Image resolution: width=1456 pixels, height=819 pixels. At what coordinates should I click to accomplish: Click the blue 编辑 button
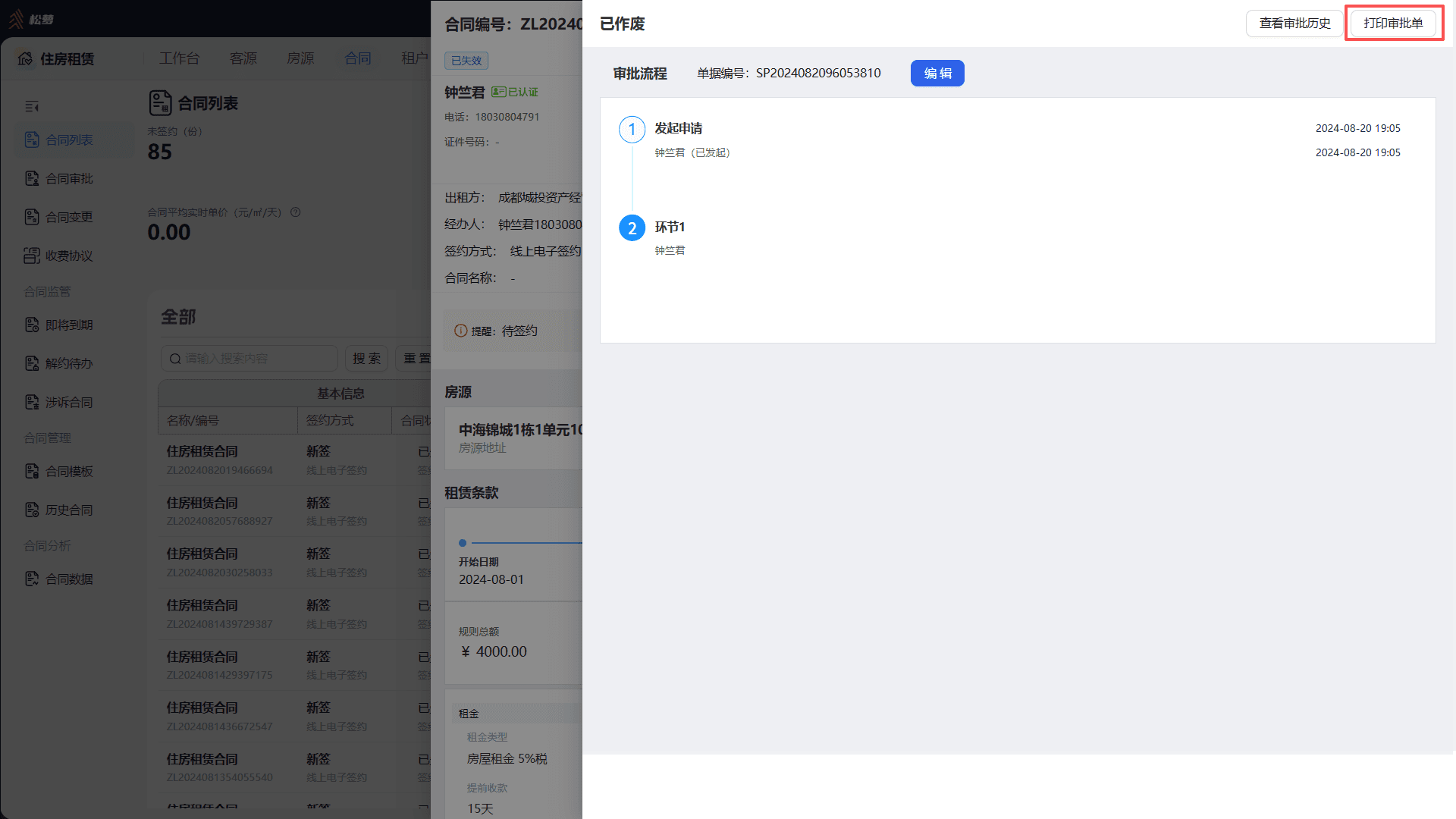937,74
